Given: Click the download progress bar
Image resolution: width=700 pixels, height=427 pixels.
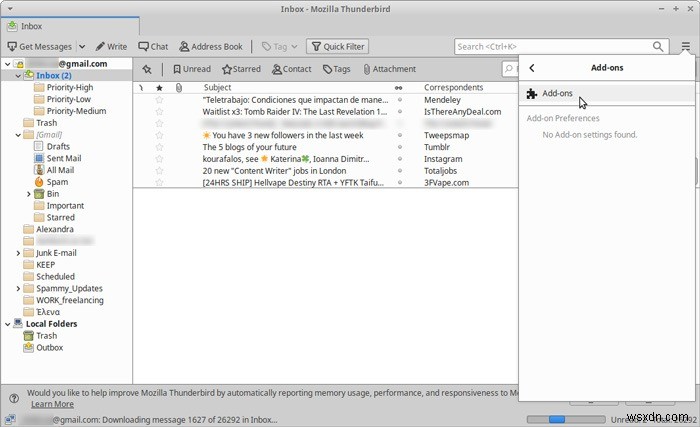Looking at the screenshot, I should (566, 419).
